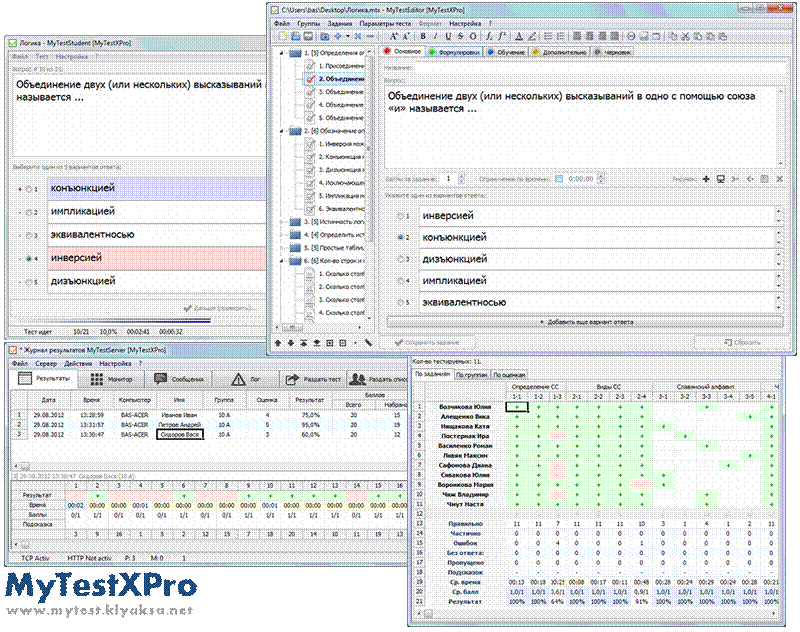Choose radio 5 дизъюнкцией in MyTestStudent
800x632 pixels.
(29, 282)
